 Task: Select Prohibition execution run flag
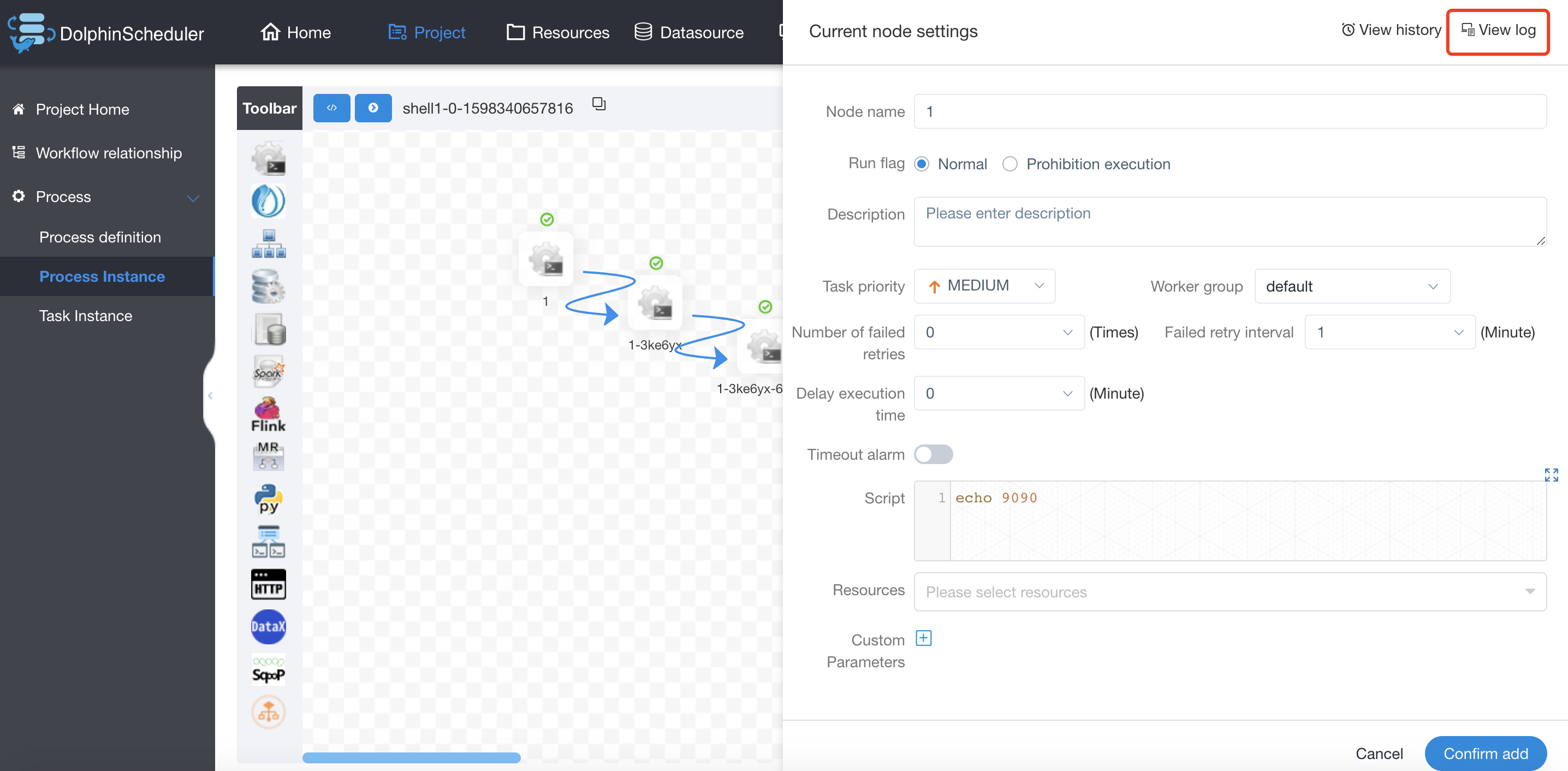click(1010, 164)
